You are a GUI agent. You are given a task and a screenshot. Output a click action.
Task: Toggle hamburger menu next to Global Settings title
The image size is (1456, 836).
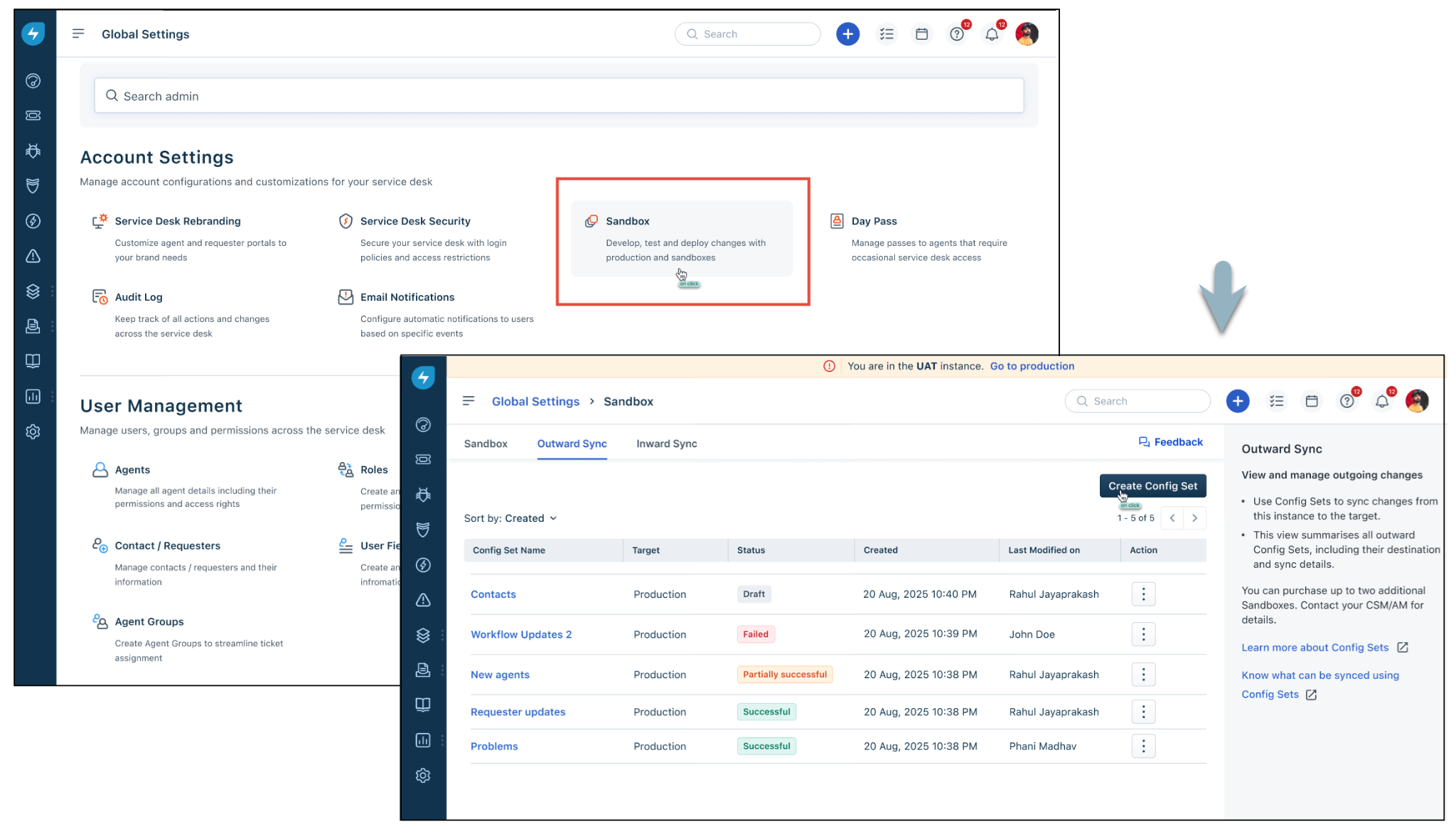[78, 34]
